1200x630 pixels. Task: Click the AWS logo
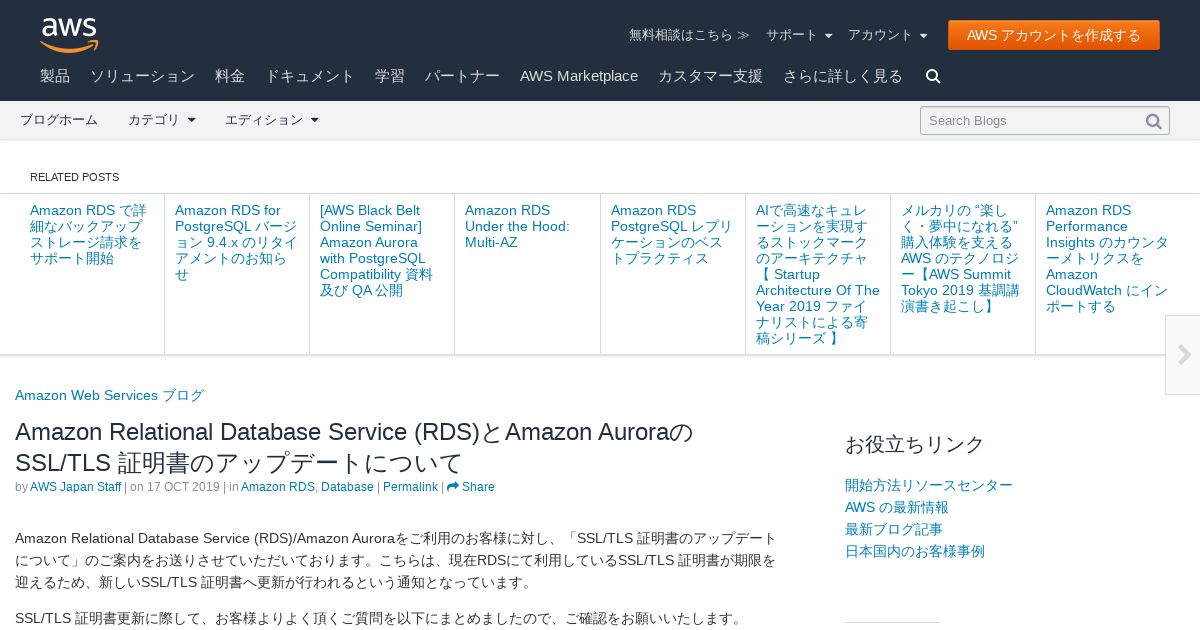coord(69,35)
